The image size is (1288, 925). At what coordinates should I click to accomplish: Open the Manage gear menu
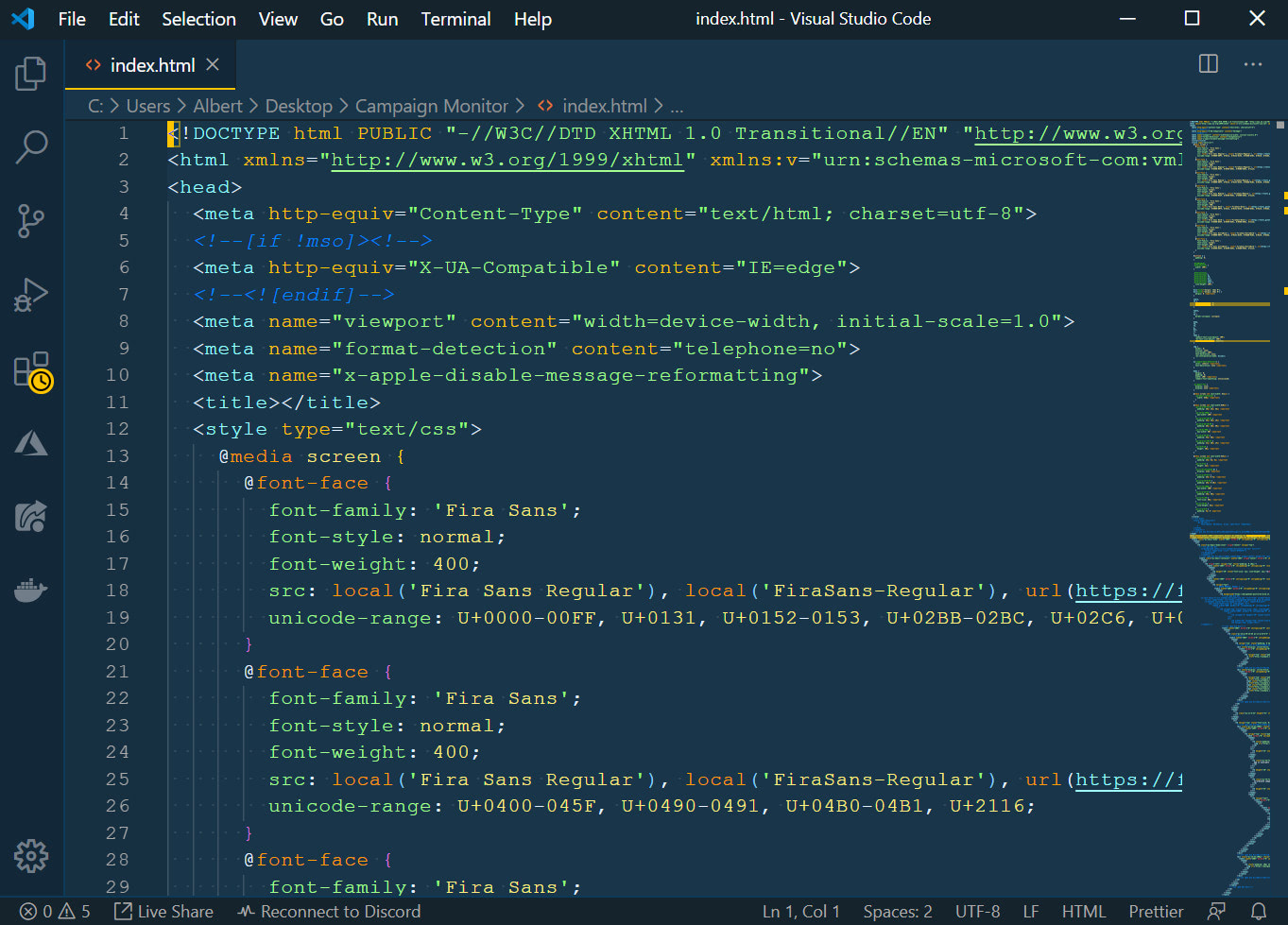(31, 856)
